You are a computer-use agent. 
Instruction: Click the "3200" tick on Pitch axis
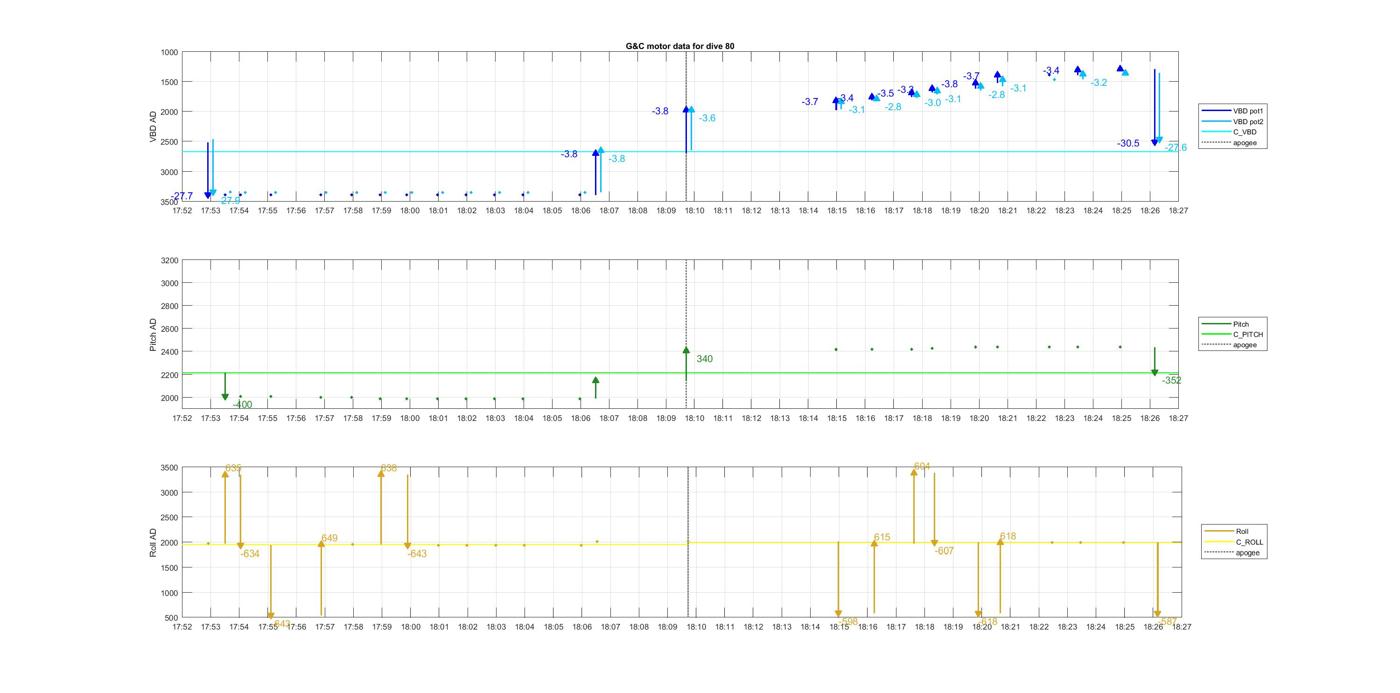(169, 261)
